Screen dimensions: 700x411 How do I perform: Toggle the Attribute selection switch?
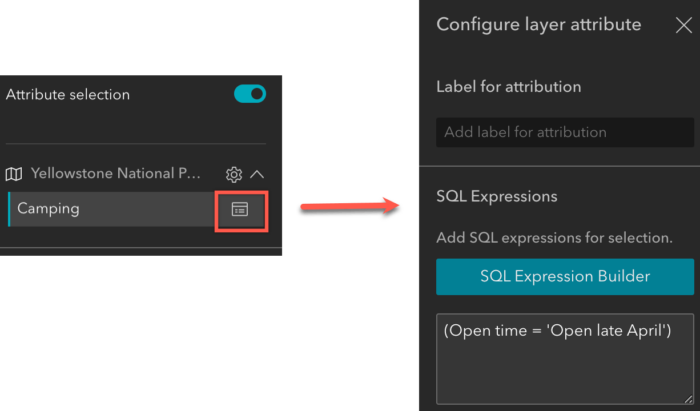point(250,94)
